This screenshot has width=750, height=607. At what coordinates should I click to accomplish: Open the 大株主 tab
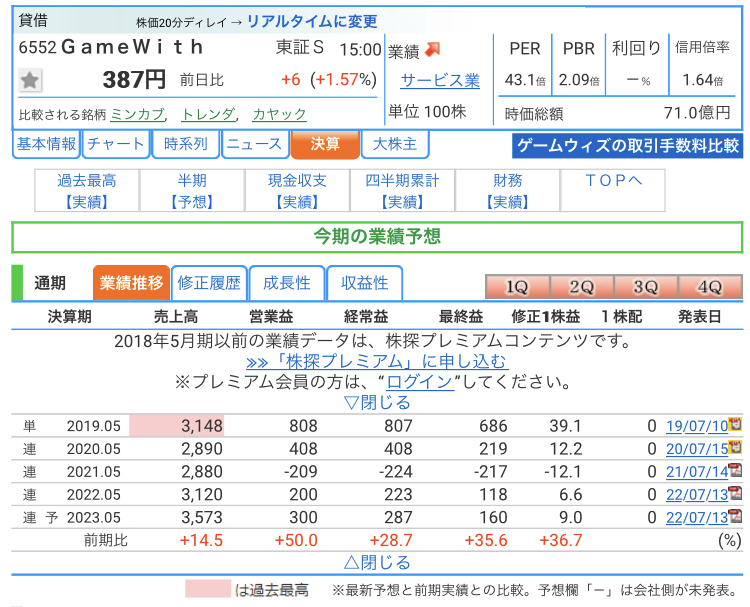pos(395,144)
